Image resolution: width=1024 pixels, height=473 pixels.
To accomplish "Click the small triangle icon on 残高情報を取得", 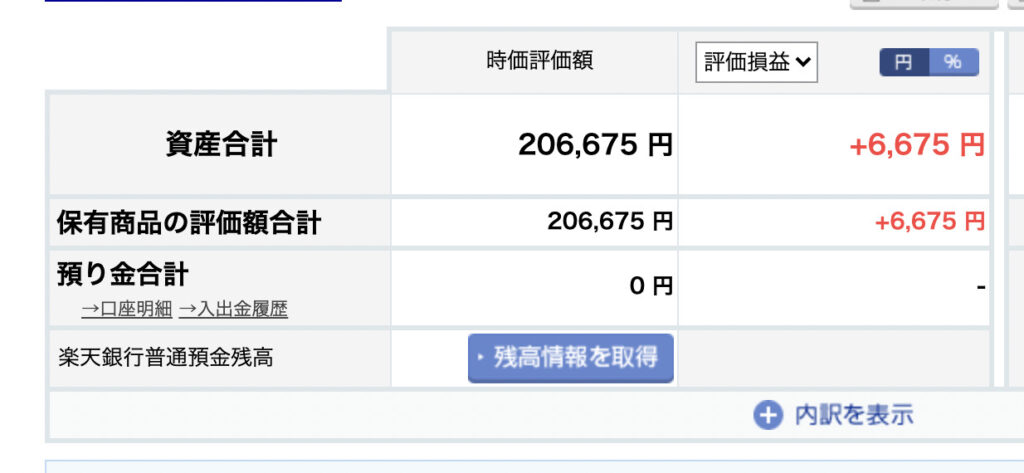I will (481, 357).
